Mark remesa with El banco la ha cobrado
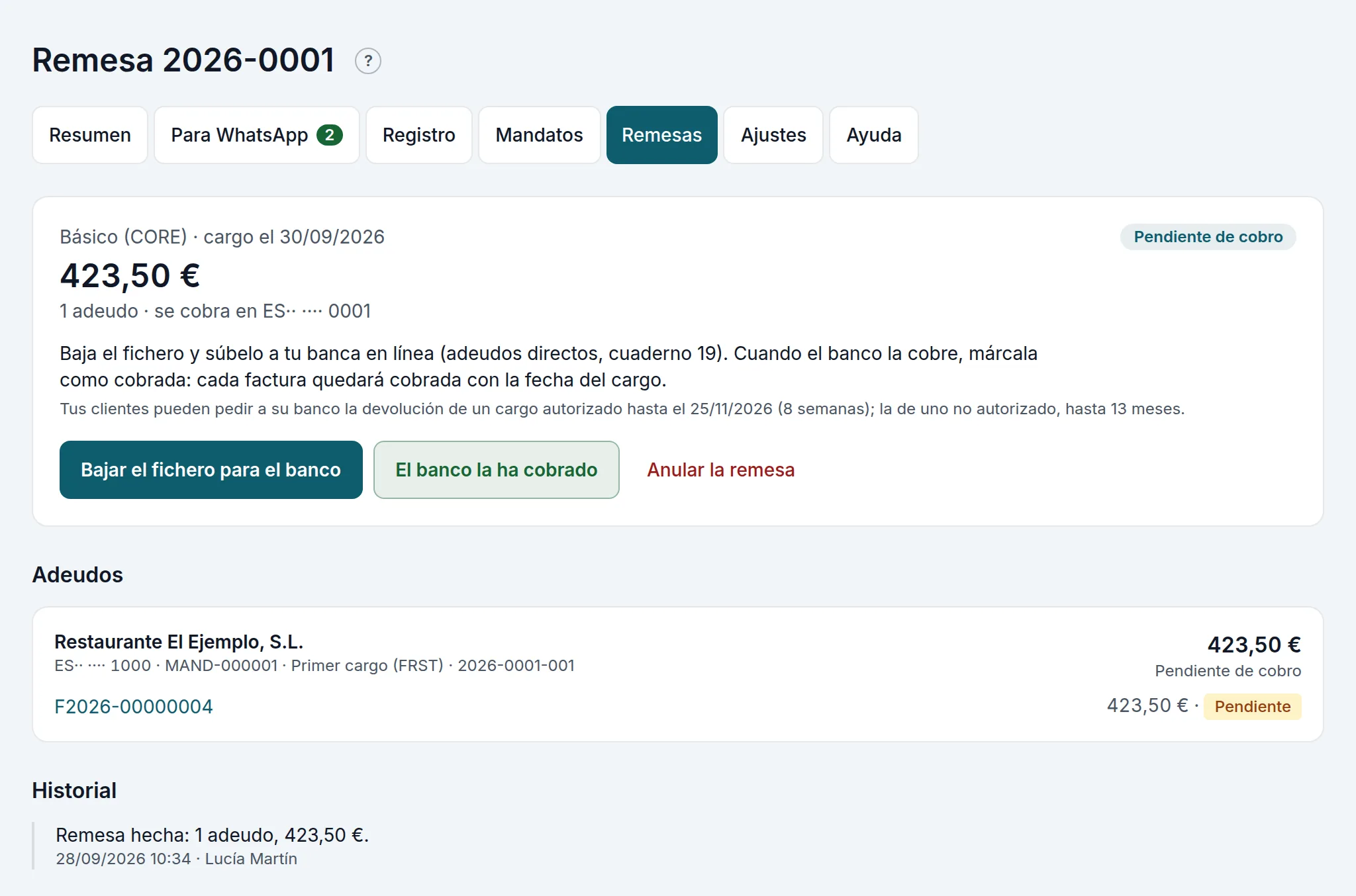This screenshot has width=1356, height=896. [497, 470]
